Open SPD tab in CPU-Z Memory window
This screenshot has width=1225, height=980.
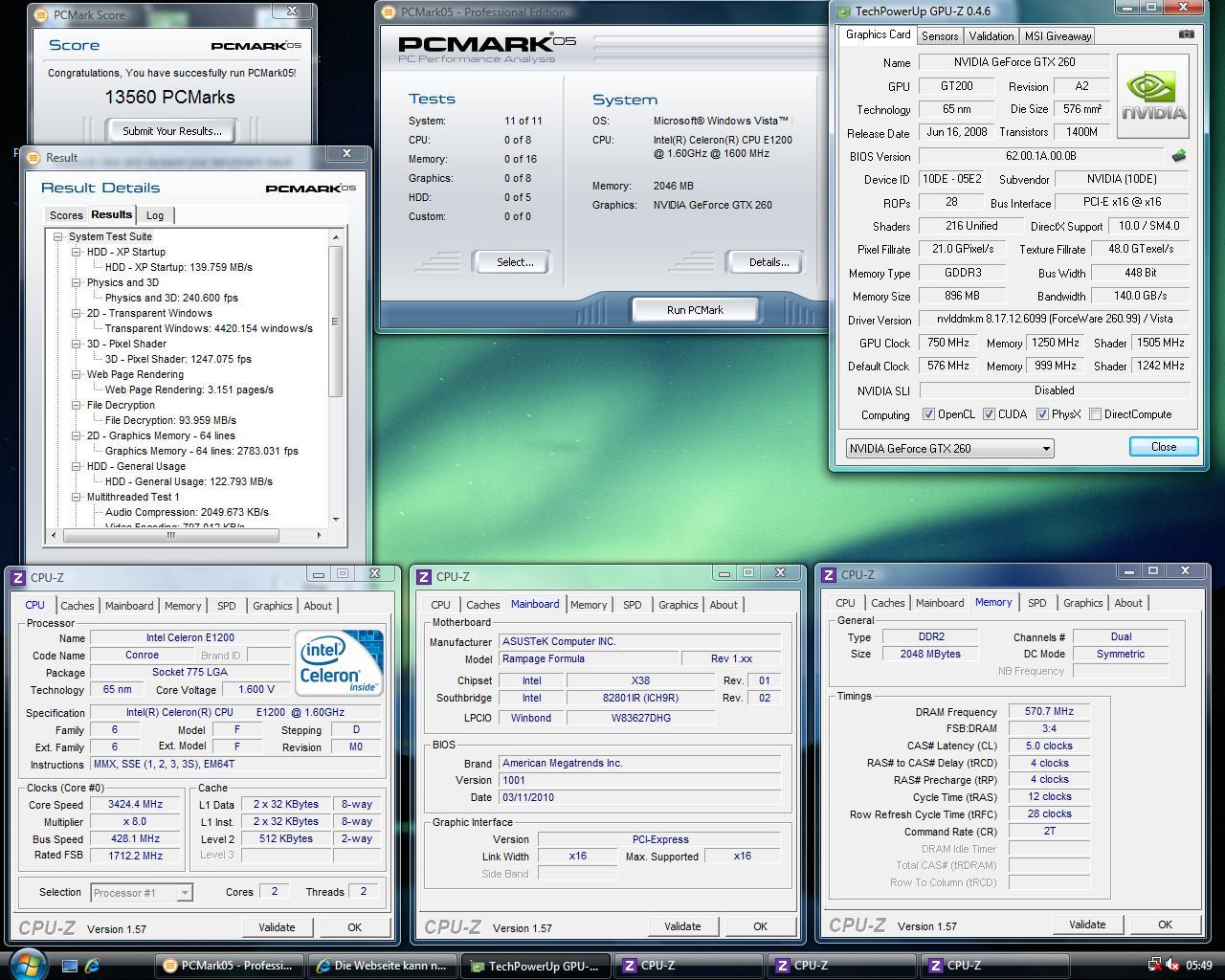[x=1036, y=603]
